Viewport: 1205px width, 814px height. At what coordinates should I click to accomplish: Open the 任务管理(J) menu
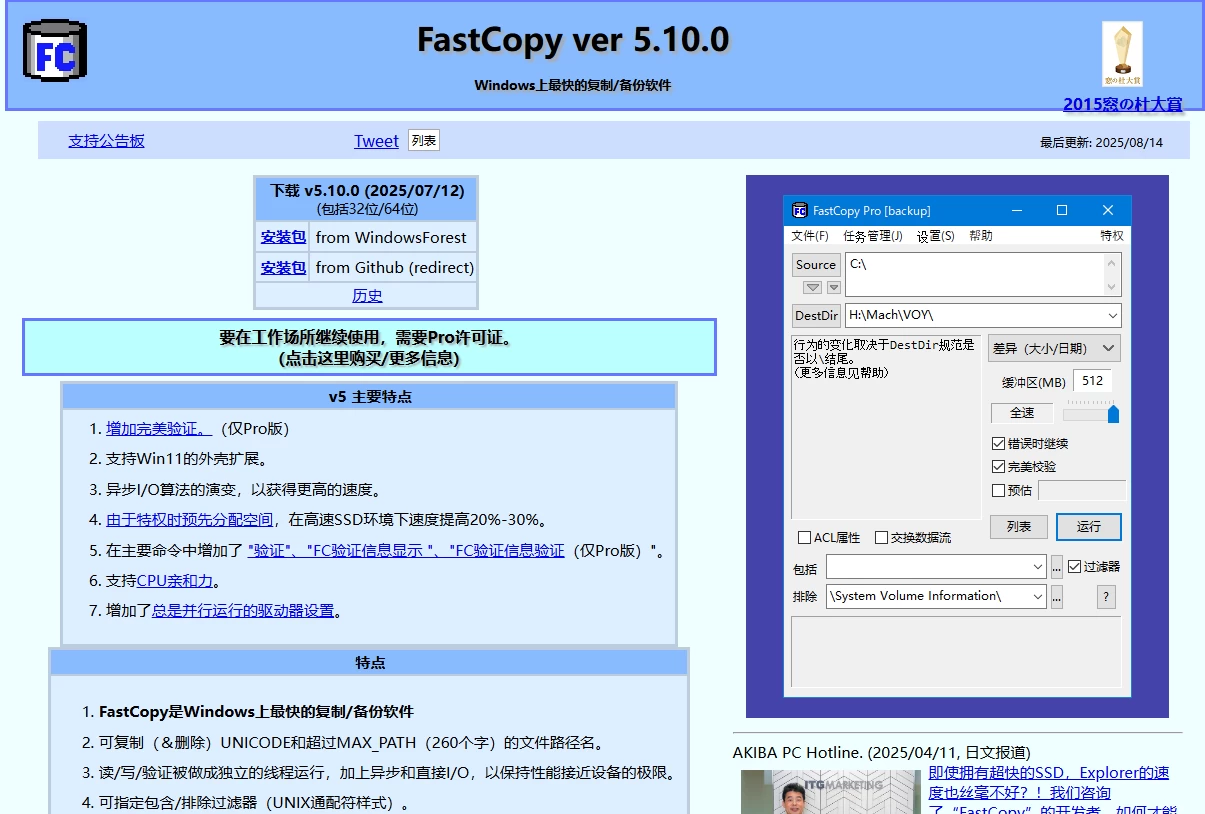[x=872, y=236]
